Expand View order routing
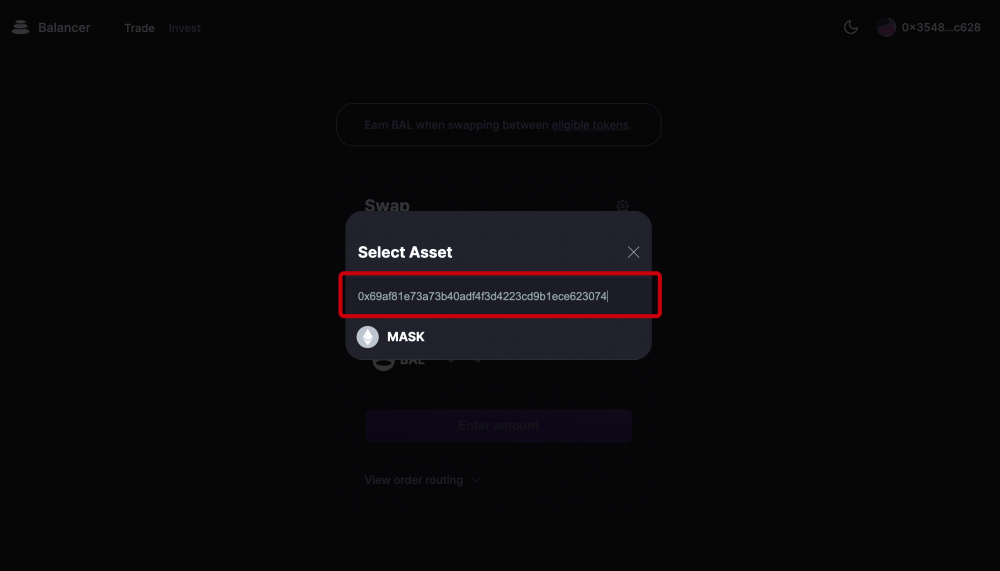1000x571 pixels. [413, 480]
